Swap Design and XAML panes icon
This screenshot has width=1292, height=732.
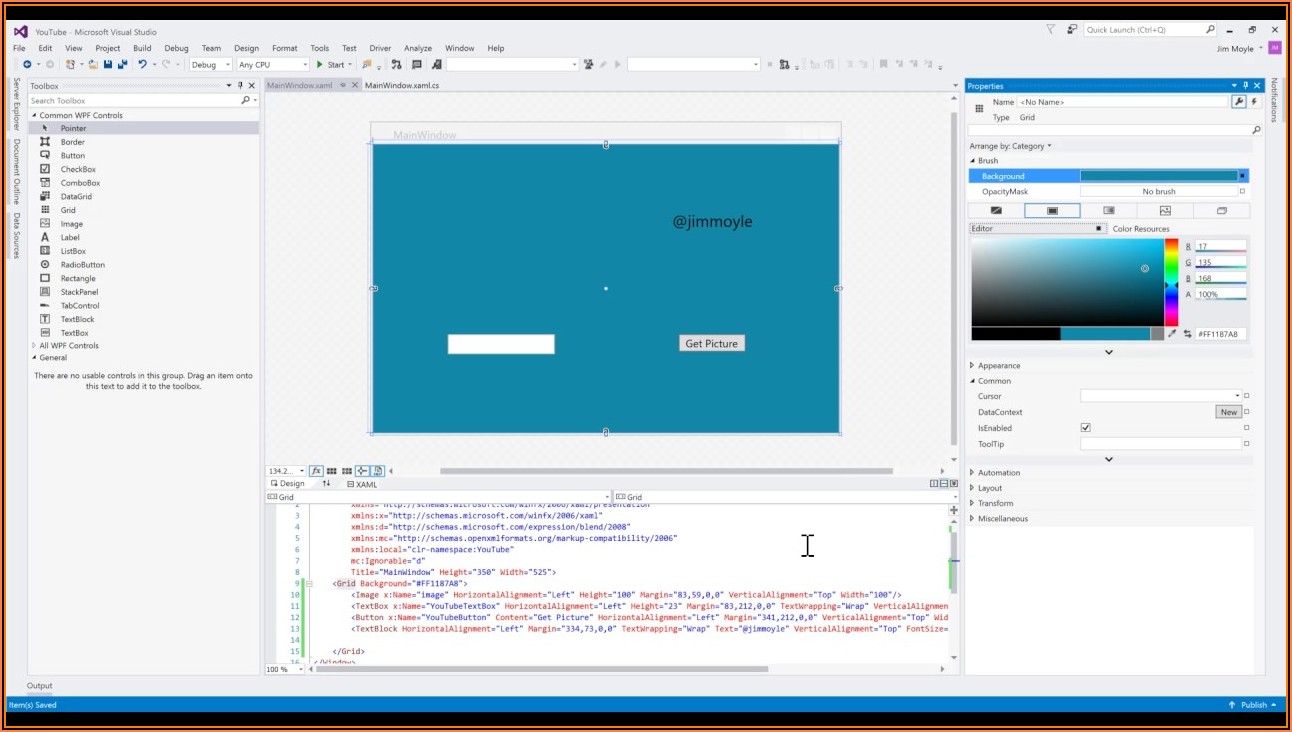coord(326,484)
